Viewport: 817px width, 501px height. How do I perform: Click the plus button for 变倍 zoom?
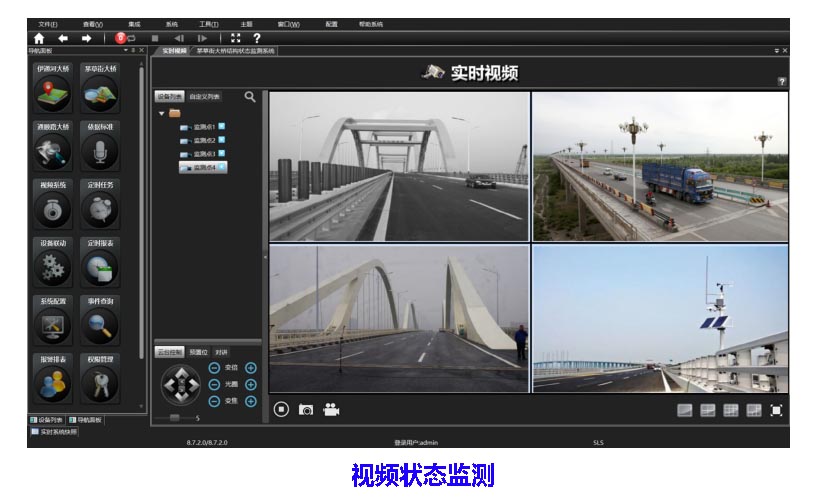(x=251, y=368)
